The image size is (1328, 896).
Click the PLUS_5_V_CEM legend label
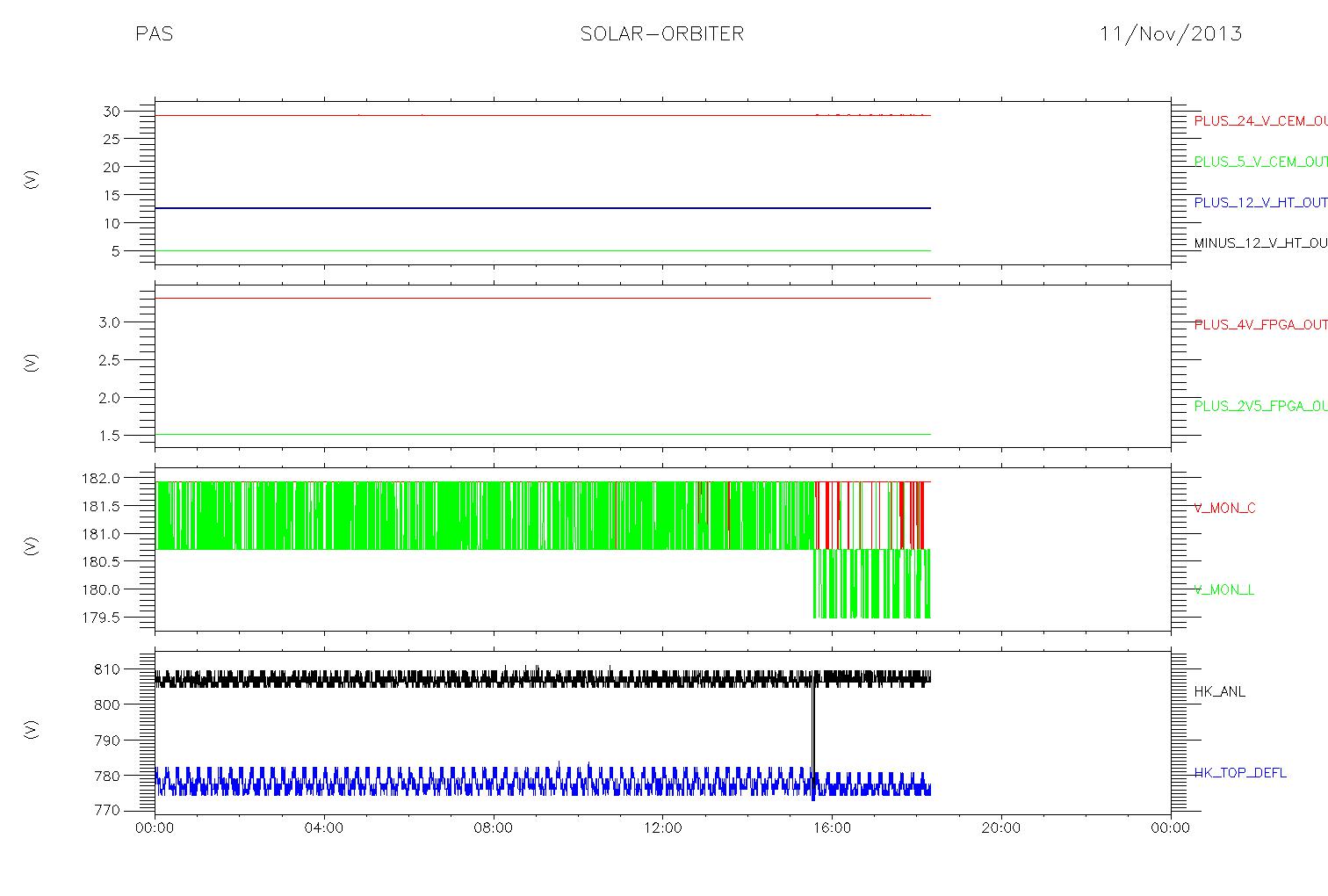coord(1260,162)
